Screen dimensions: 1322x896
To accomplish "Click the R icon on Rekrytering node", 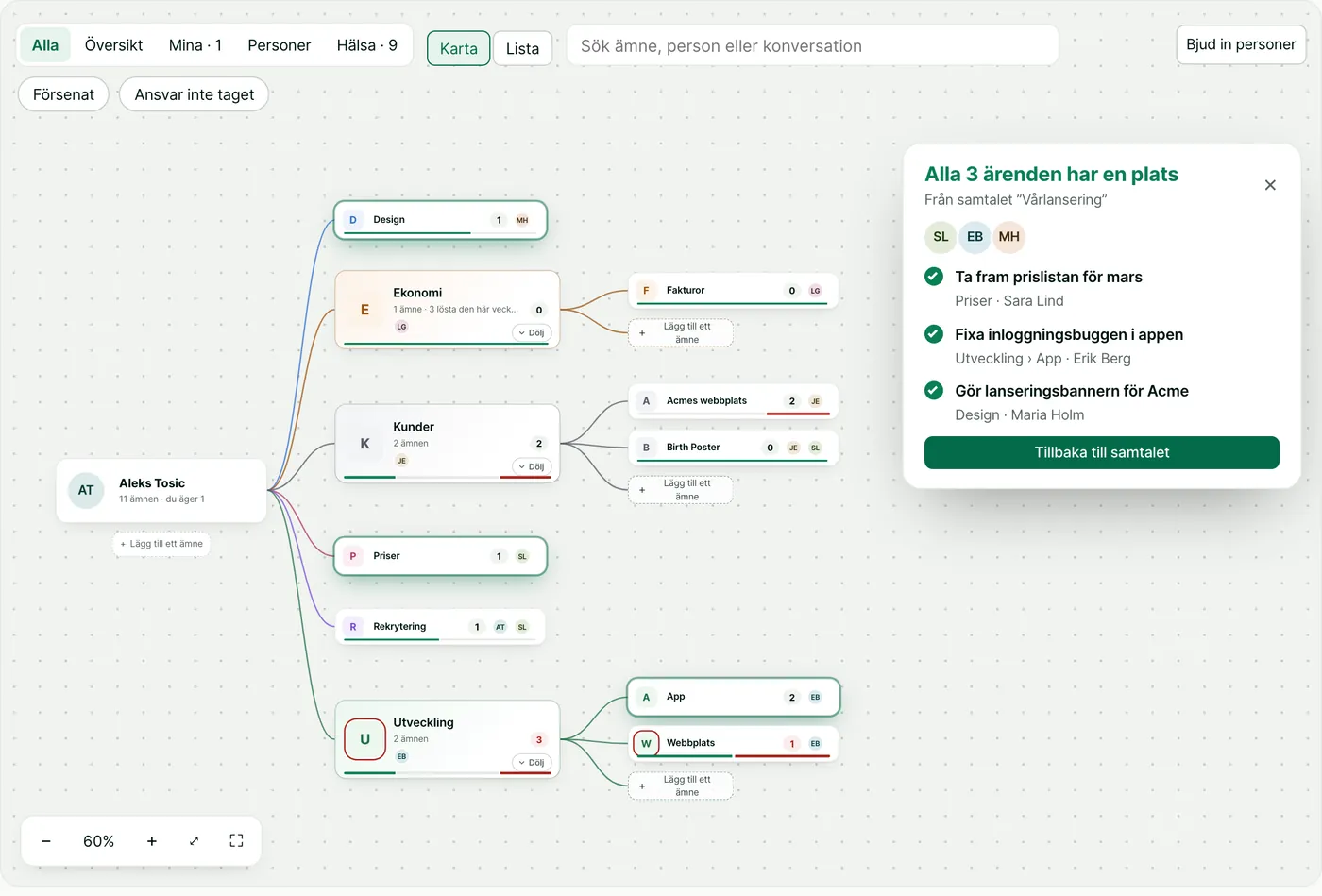I will (353, 627).
